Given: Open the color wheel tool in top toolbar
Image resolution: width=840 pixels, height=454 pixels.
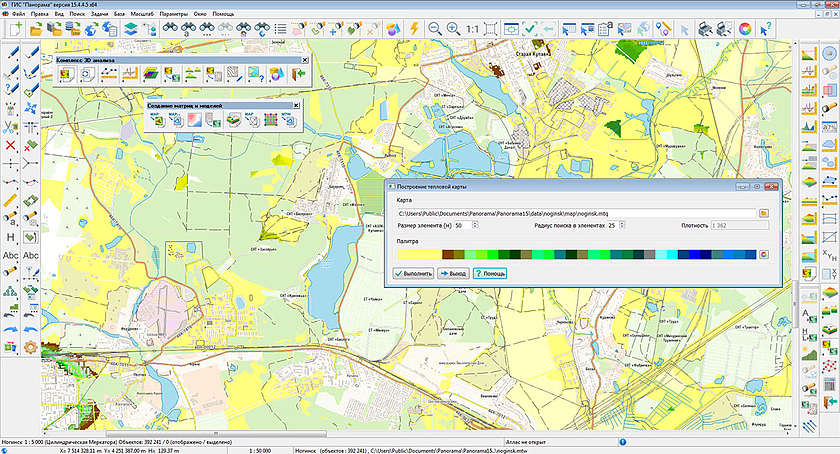Looking at the screenshot, I should coord(744,30).
